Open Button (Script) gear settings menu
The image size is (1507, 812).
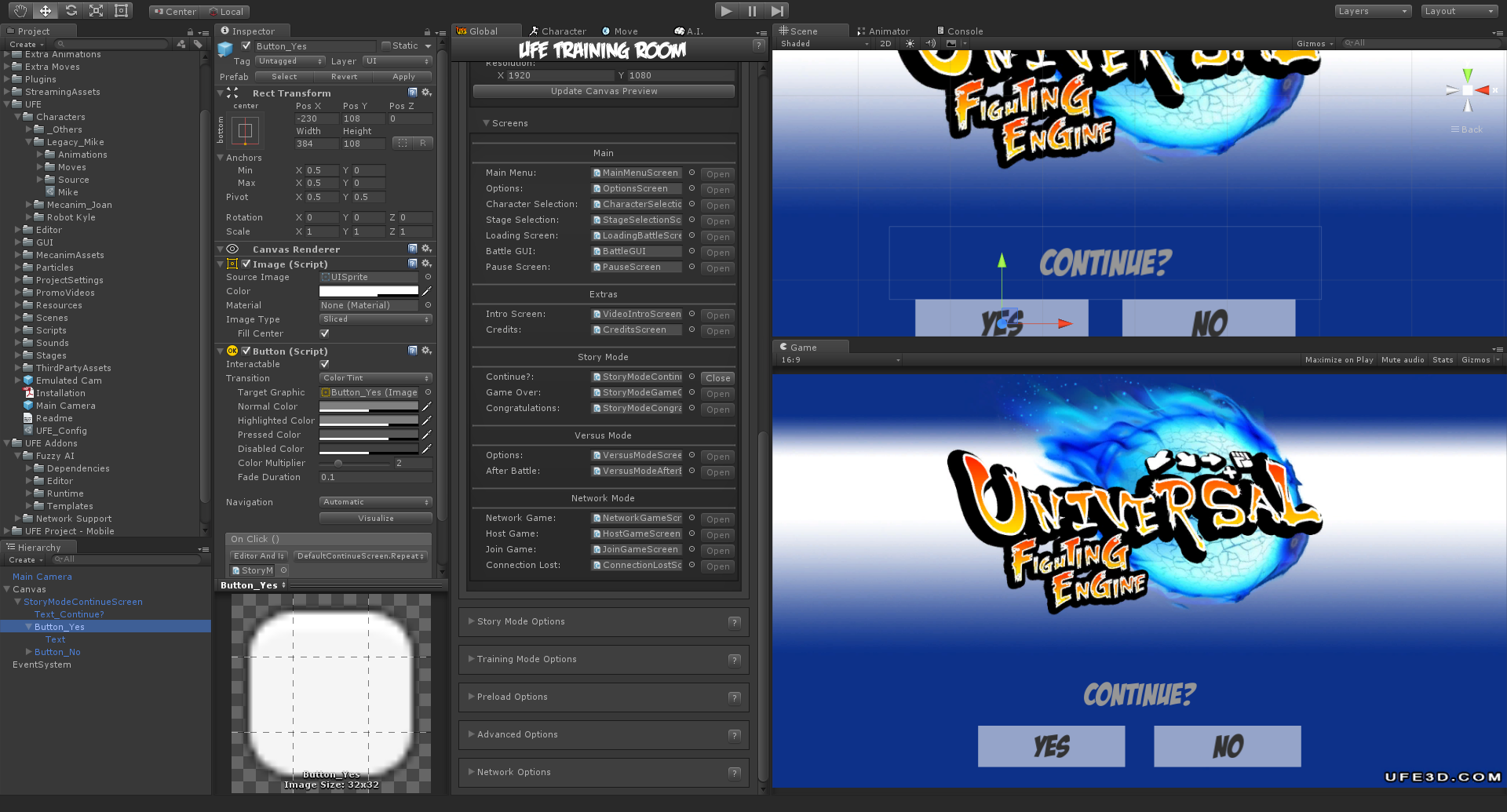tap(426, 351)
